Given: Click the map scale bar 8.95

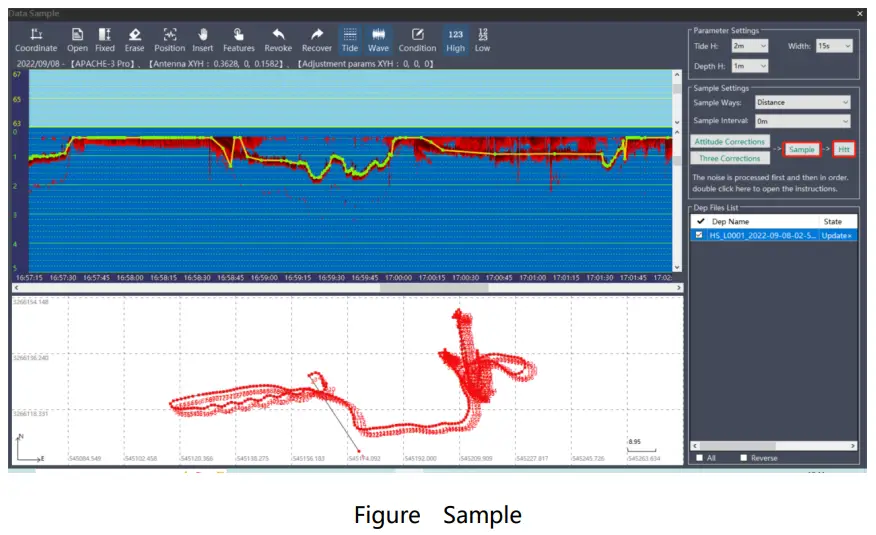Looking at the screenshot, I should pos(641,446).
